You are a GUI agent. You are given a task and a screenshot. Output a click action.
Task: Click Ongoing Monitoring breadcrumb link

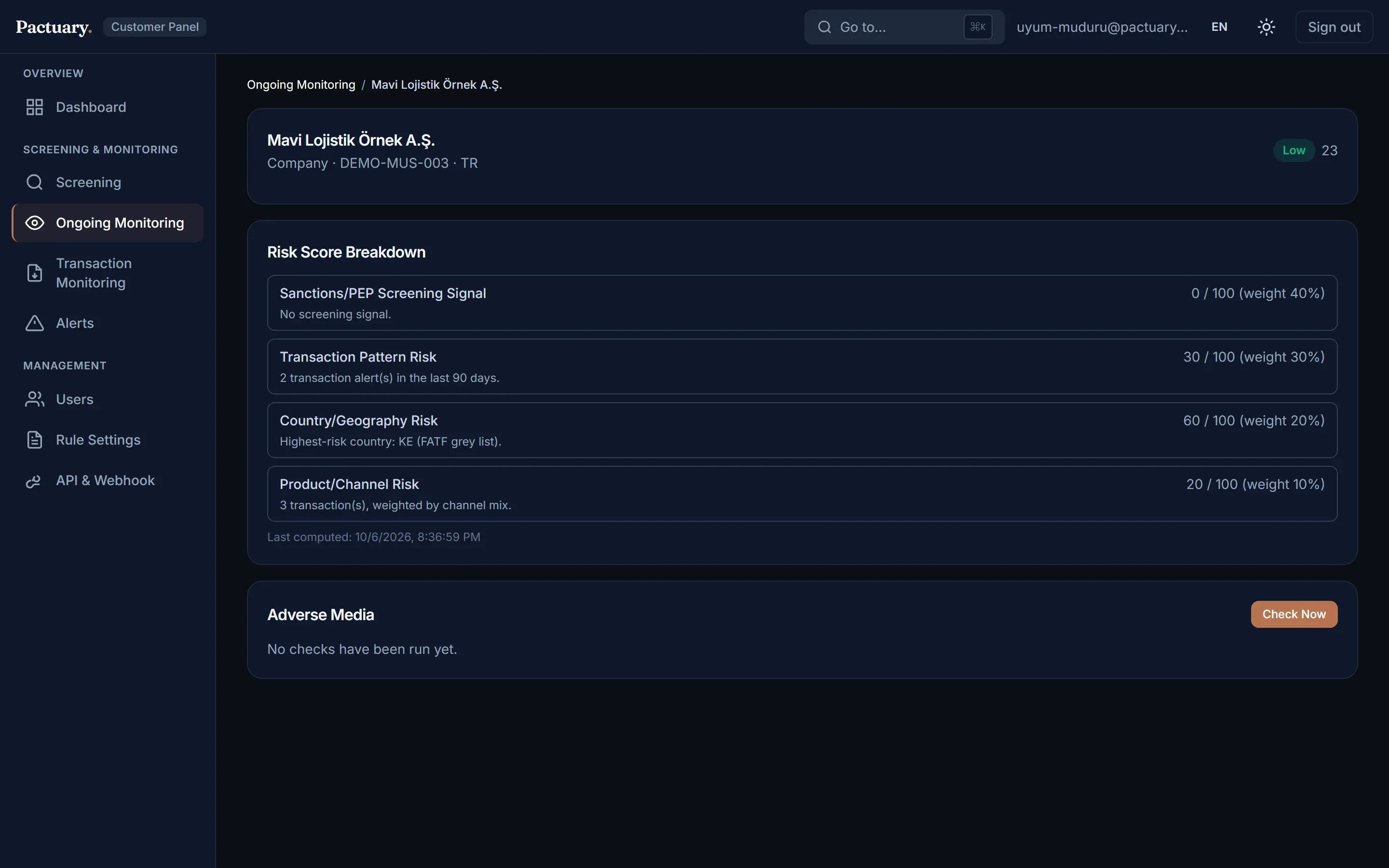pos(301,84)
